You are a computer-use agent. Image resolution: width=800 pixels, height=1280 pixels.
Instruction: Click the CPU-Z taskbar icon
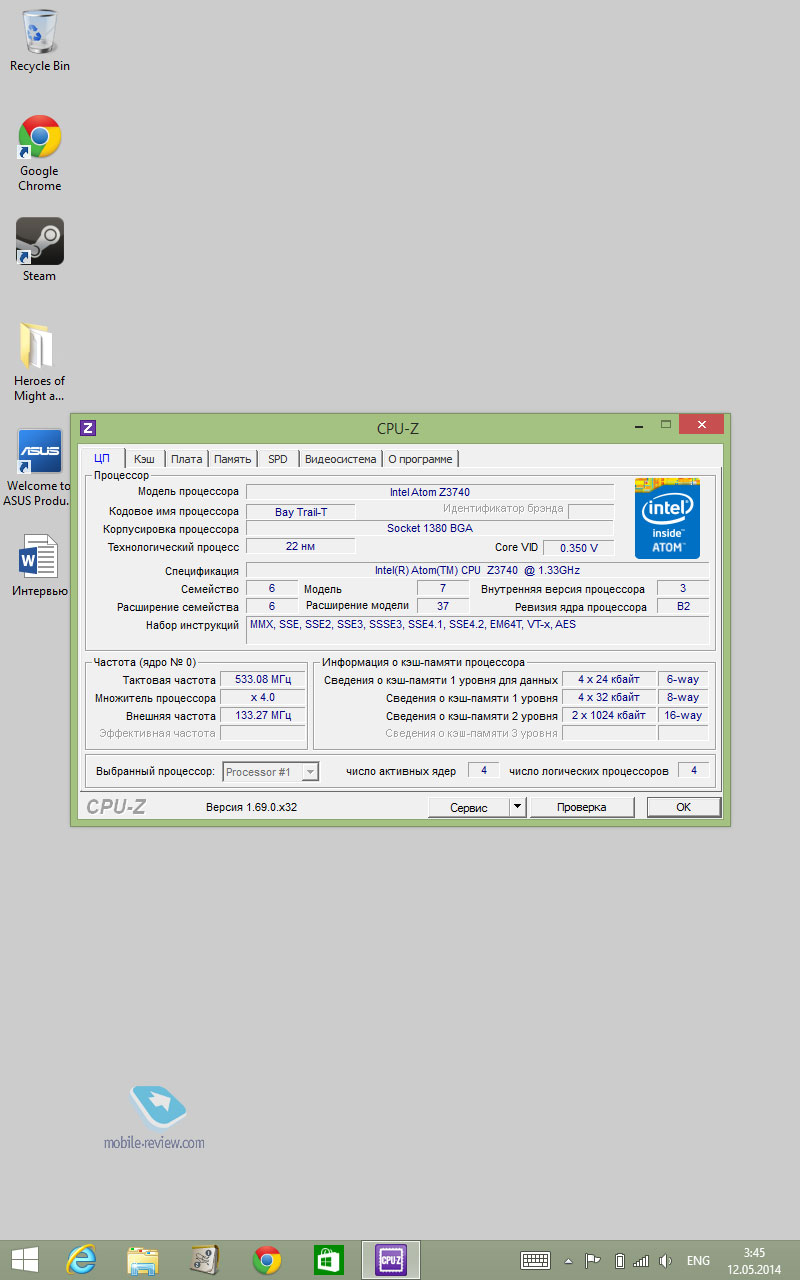tap(391, 1260)
